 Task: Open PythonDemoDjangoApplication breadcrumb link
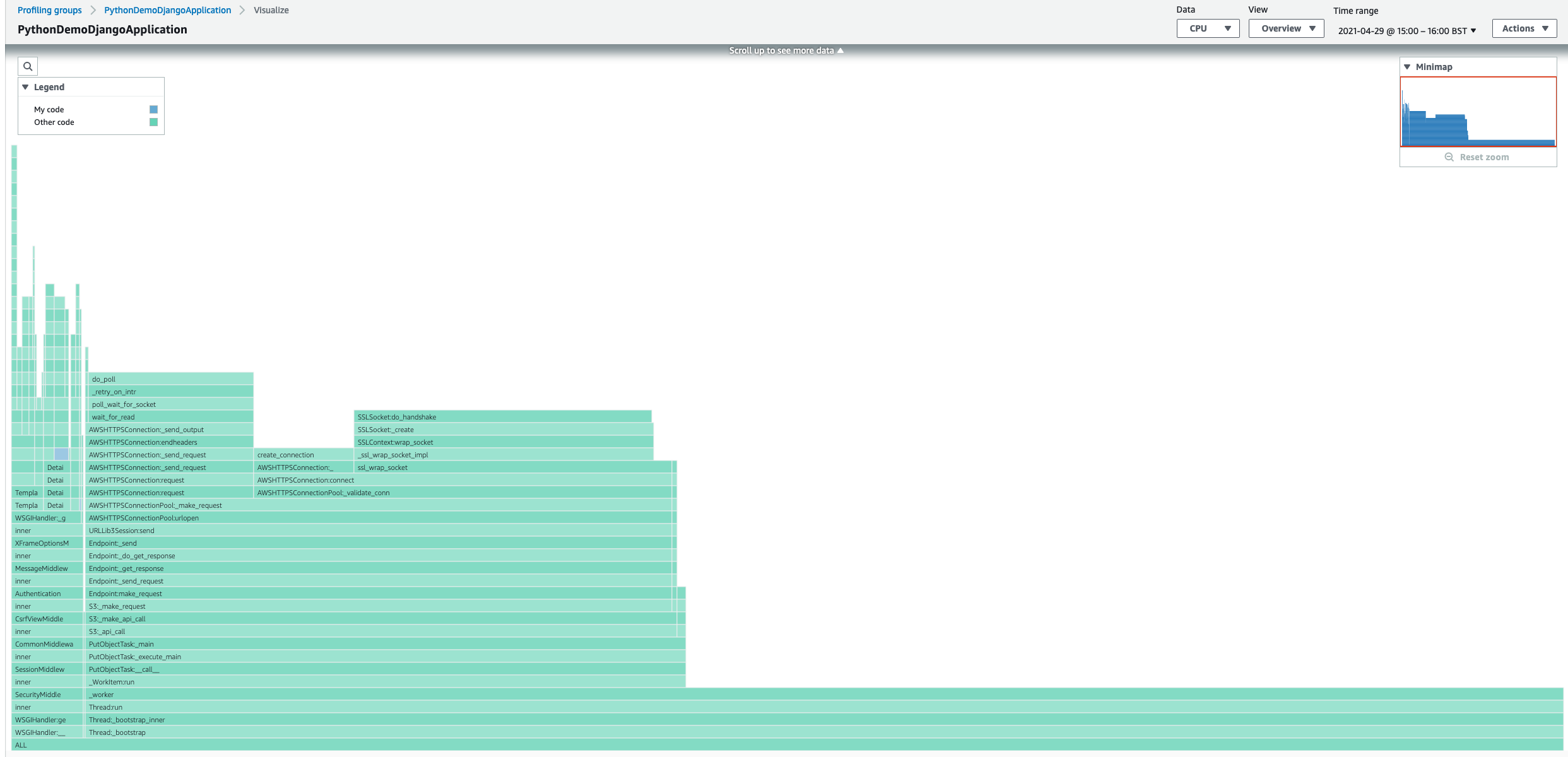click(167, 10)
